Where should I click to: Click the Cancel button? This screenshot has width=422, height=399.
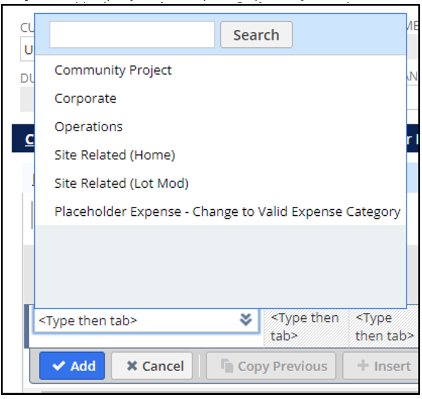tap(152, 366)
